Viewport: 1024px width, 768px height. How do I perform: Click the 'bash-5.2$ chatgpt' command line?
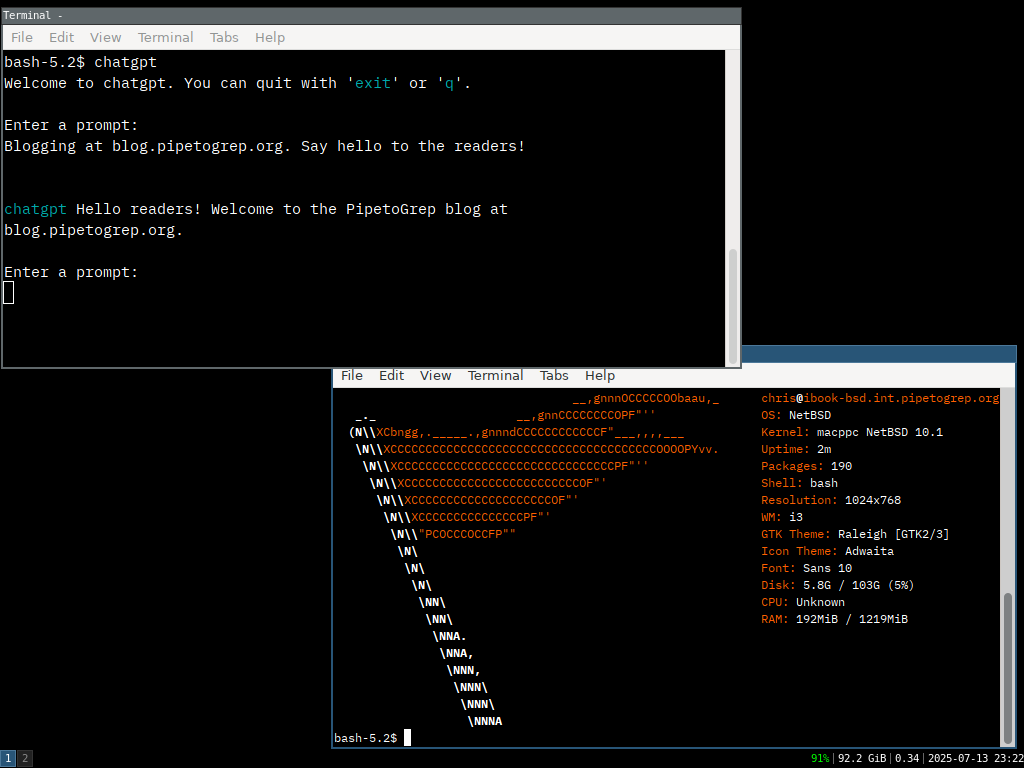coord(80,62)
